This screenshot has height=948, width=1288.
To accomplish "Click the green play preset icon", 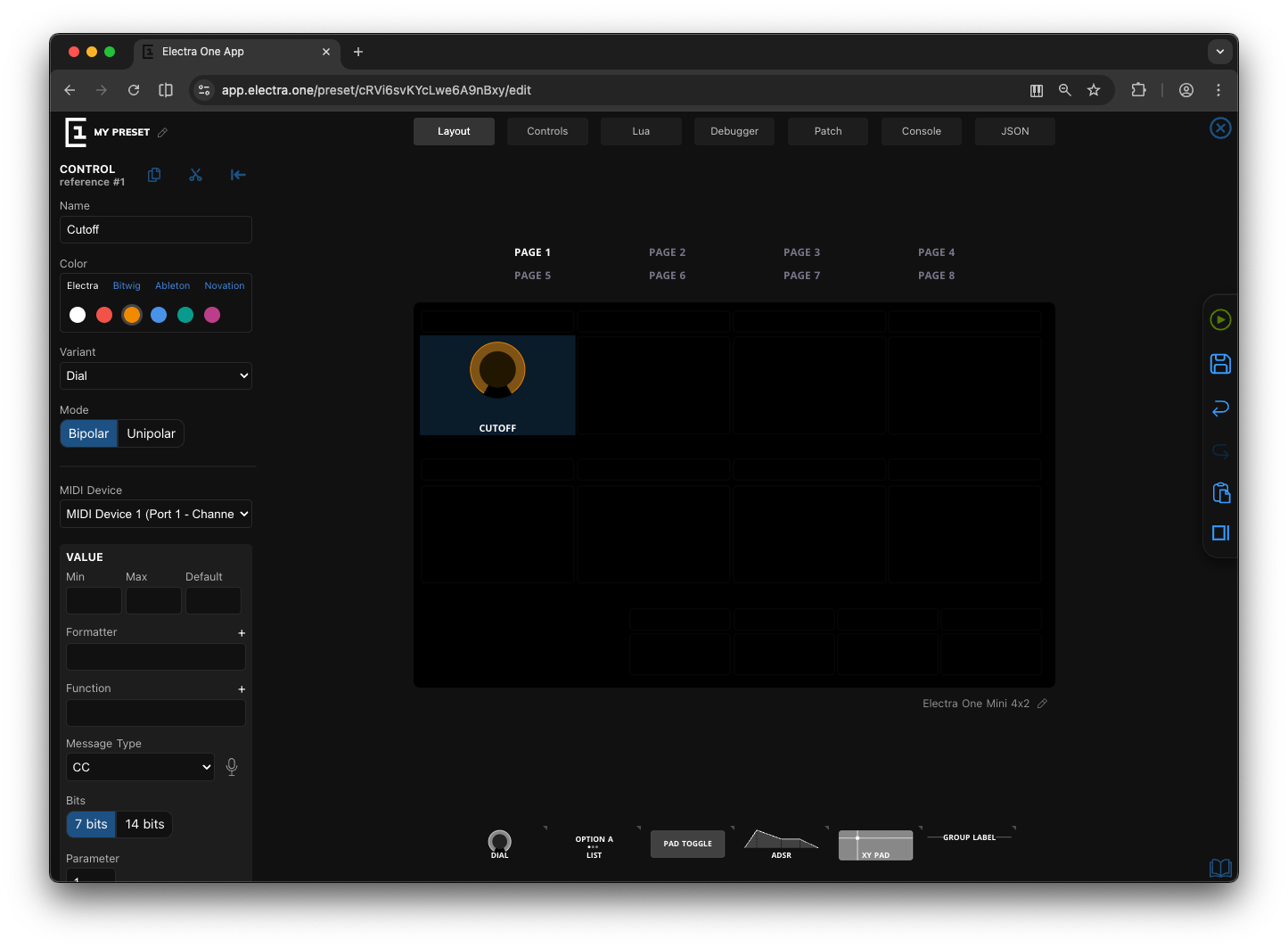I will pos(1220,320).
